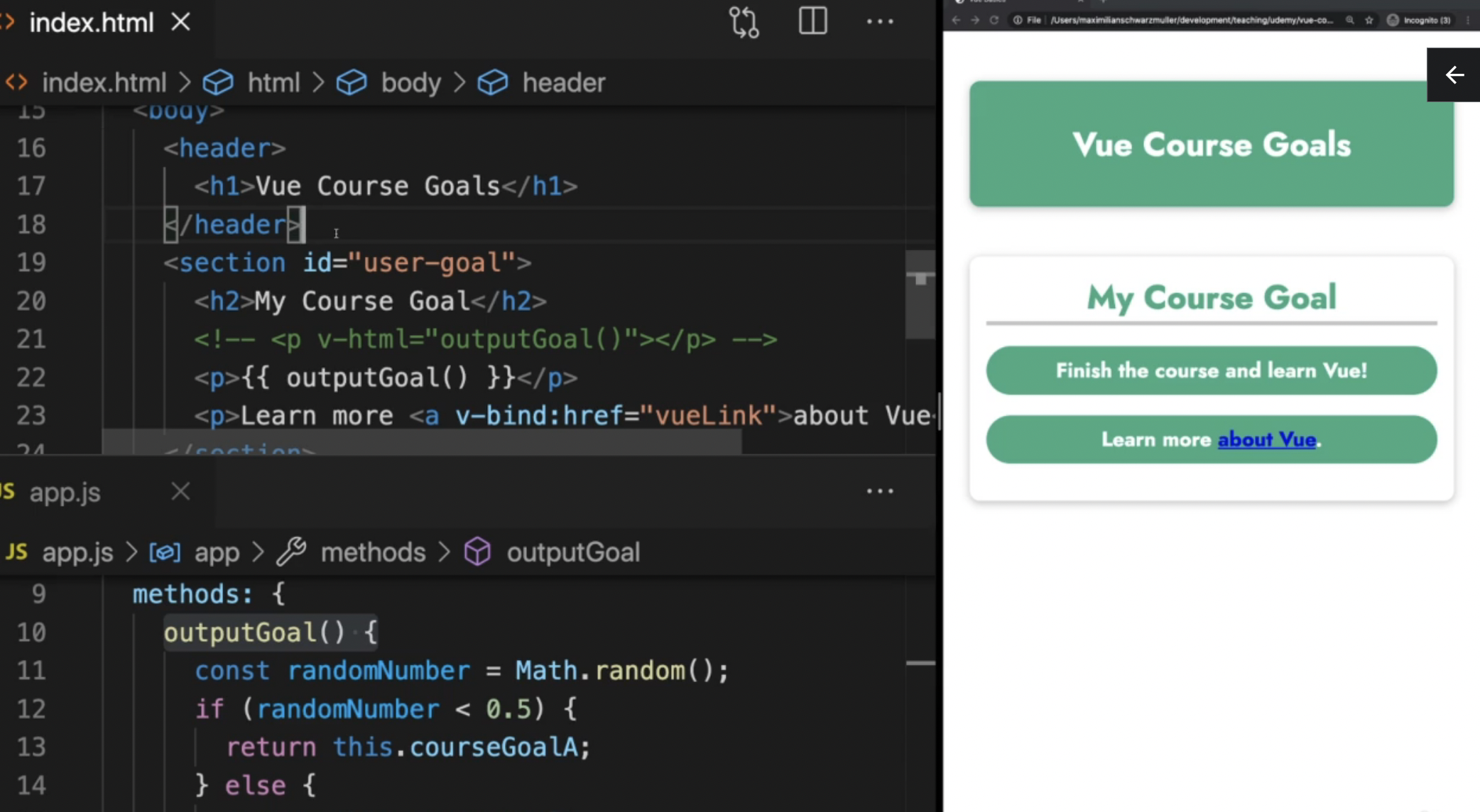This screenshot has width=1480, height=812.
Task: Click the else keyword on line 14
Action: 256,786
